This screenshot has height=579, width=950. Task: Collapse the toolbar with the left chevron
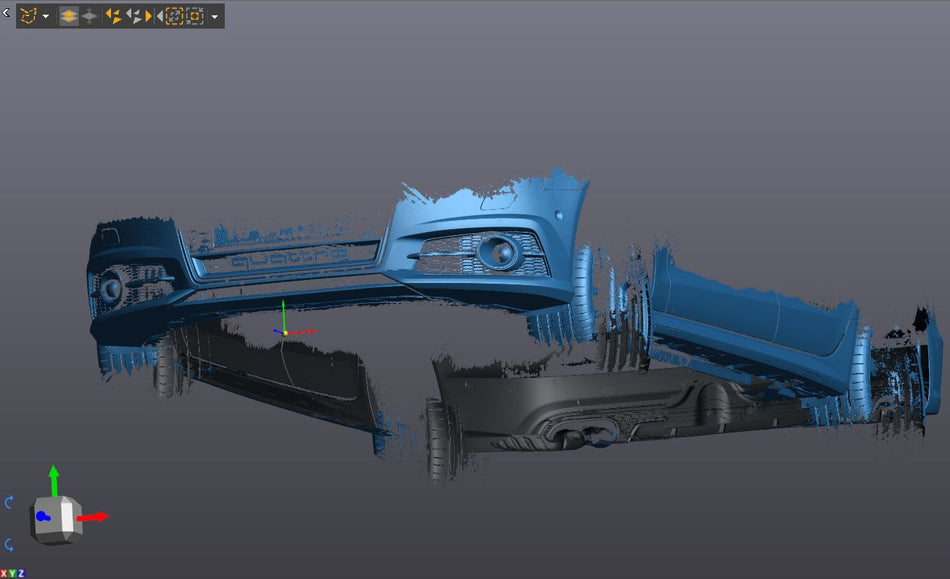6,13
